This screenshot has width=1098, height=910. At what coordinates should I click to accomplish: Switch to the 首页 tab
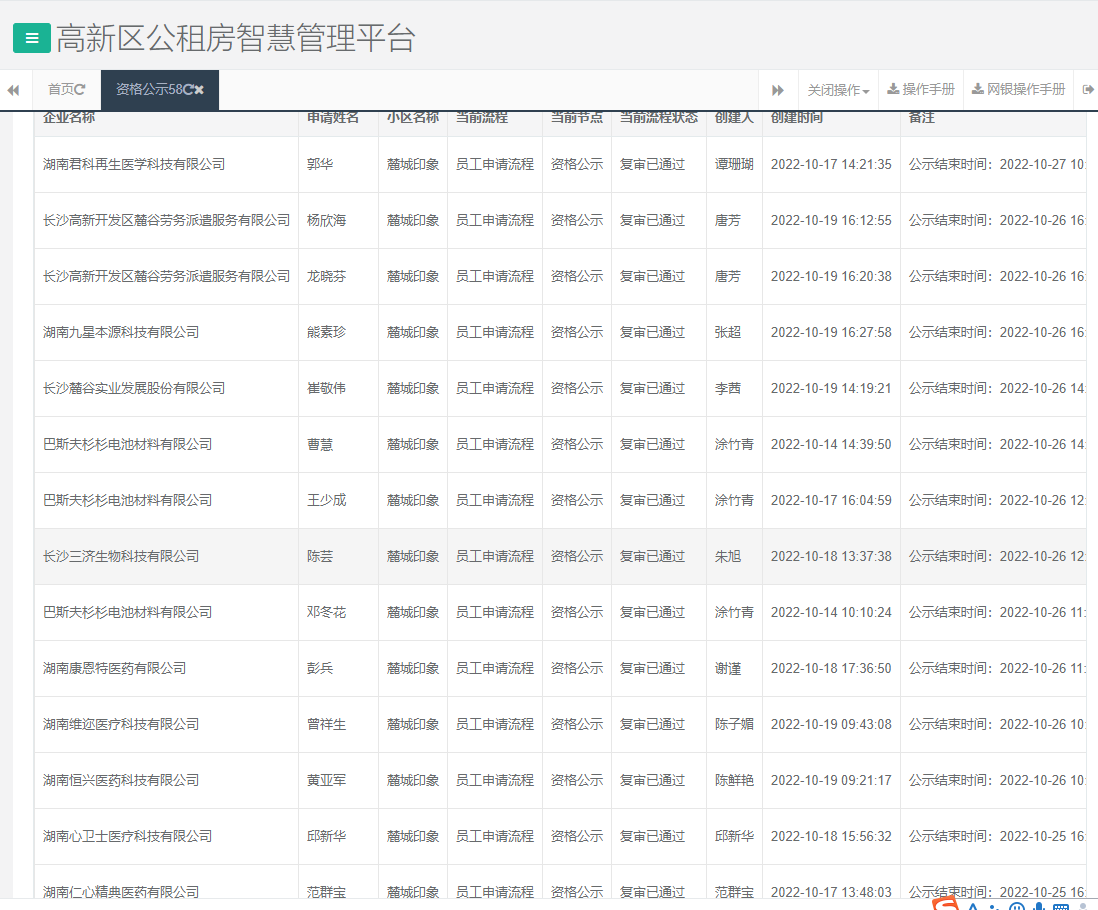pyautogui.click(x=58, y=89)
